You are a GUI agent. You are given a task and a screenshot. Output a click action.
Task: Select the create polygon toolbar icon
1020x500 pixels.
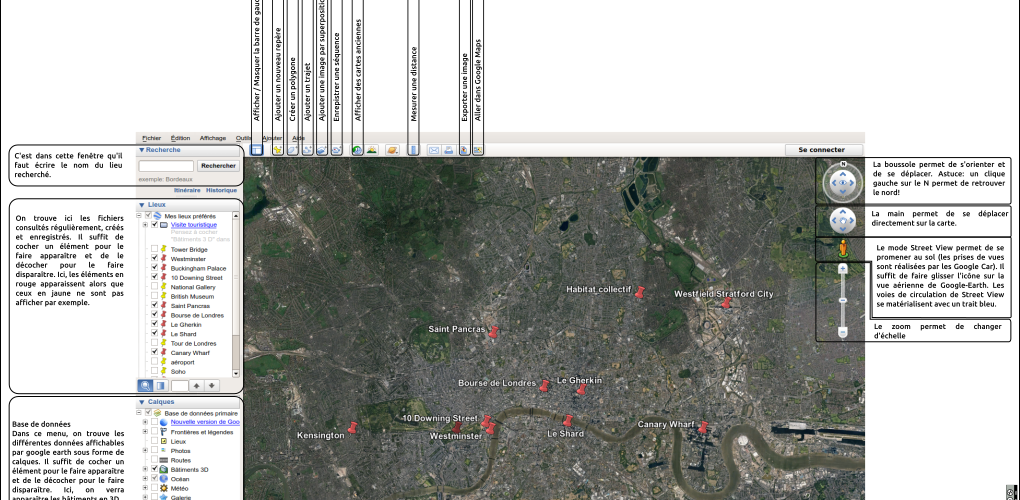[x=293, y=150]
